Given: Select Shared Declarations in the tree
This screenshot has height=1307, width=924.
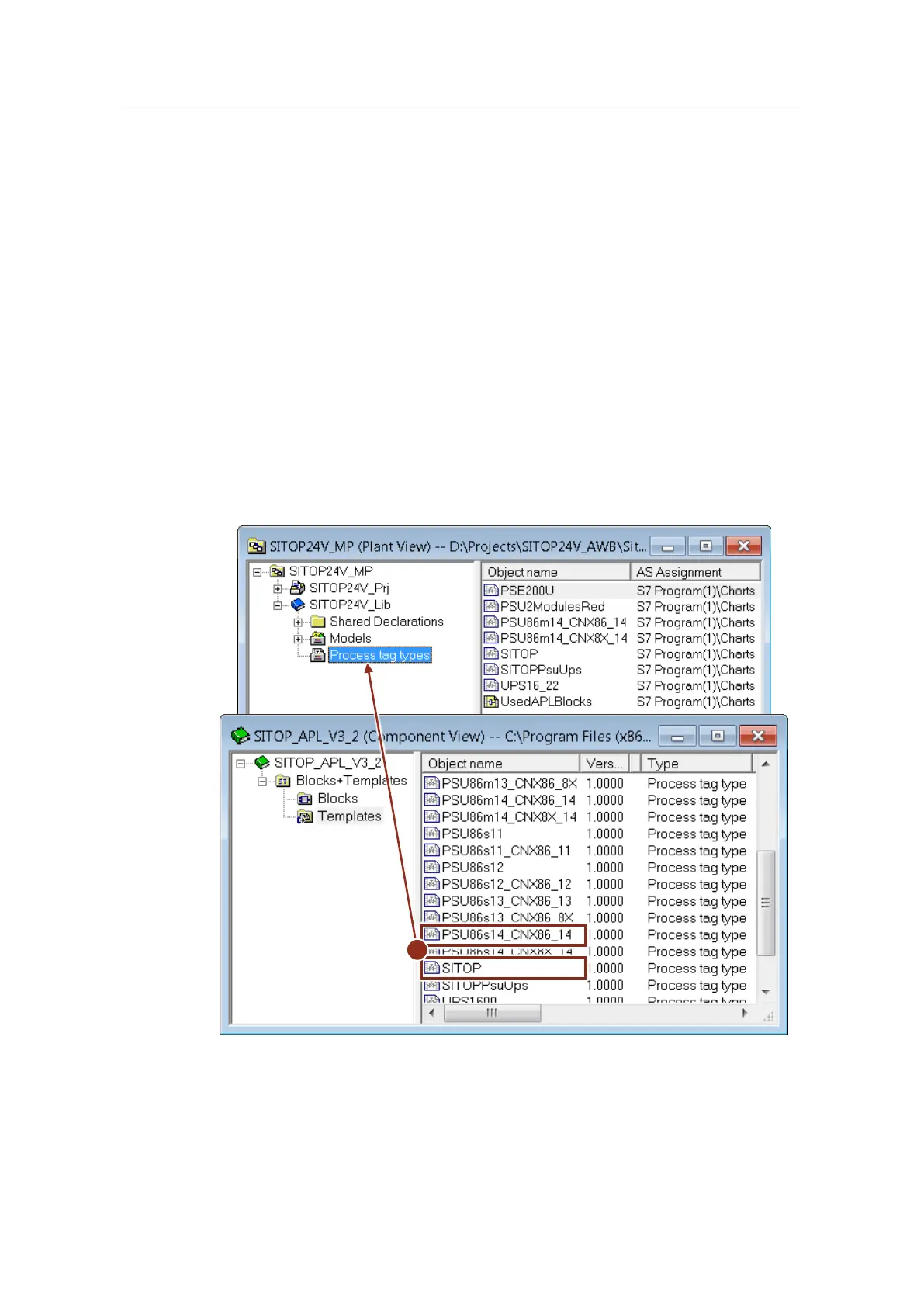Looking at the screenshot, I should (x=386, y=622).
